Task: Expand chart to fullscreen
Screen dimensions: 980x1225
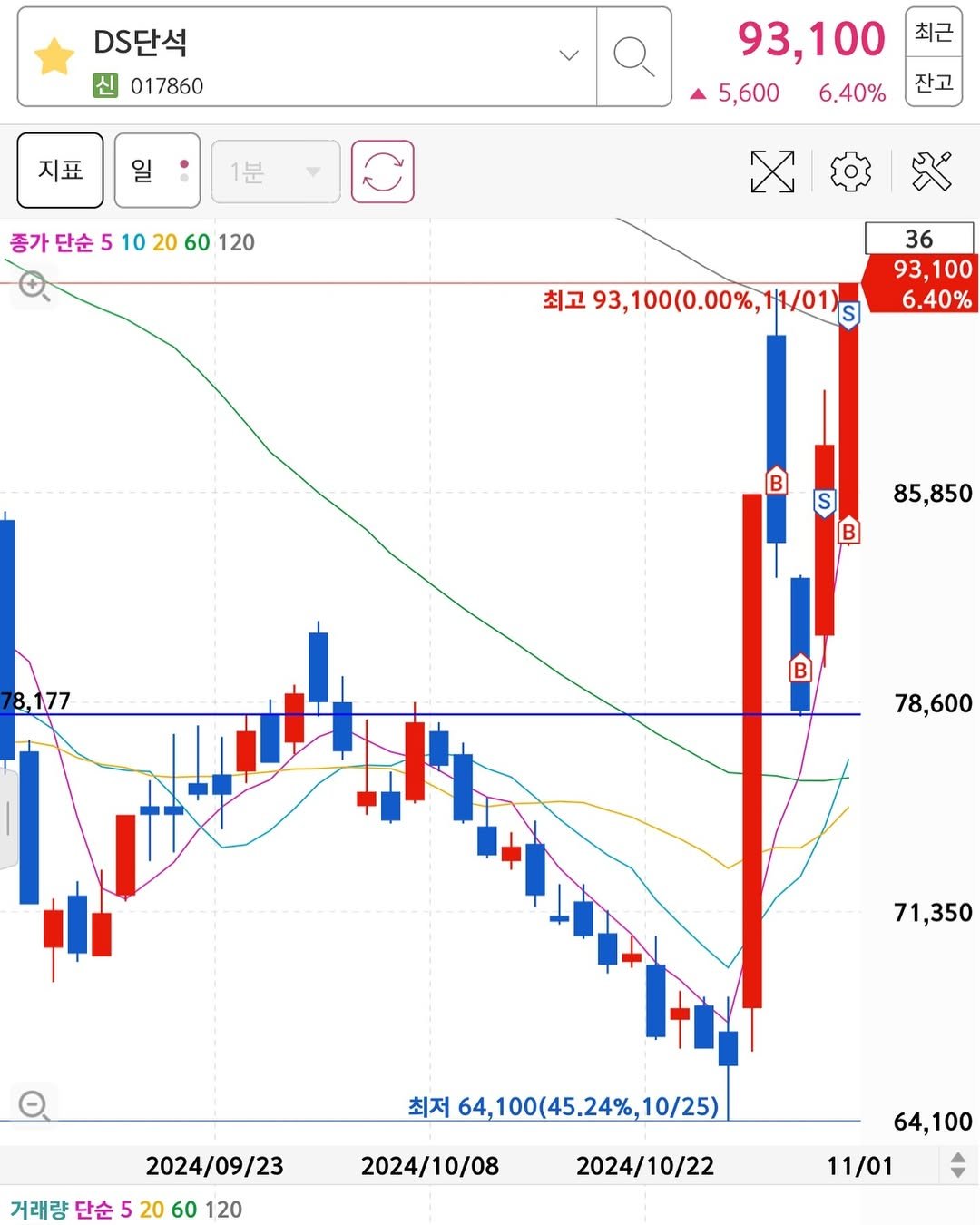Action: 772,171
